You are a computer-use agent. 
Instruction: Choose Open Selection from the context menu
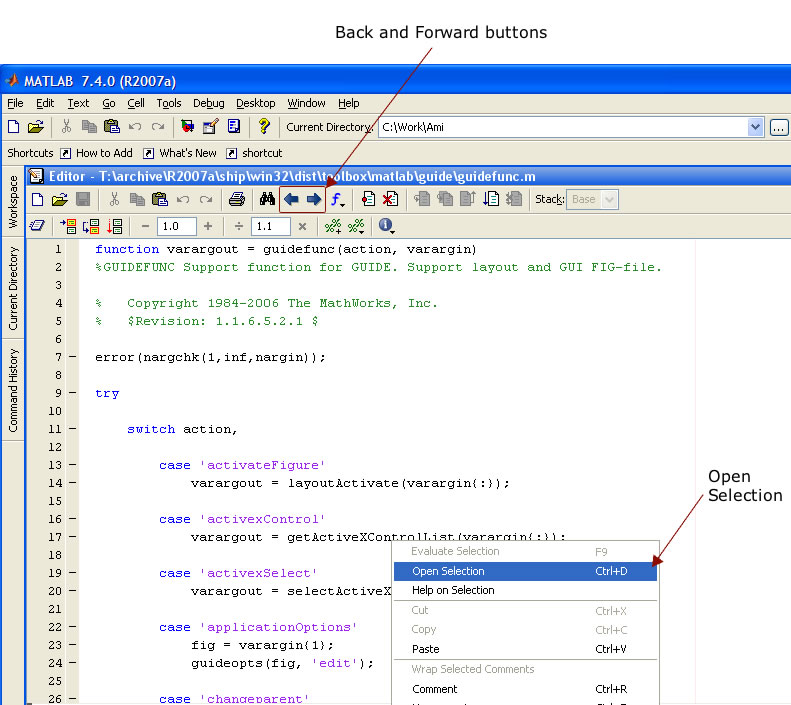point(448,571)
